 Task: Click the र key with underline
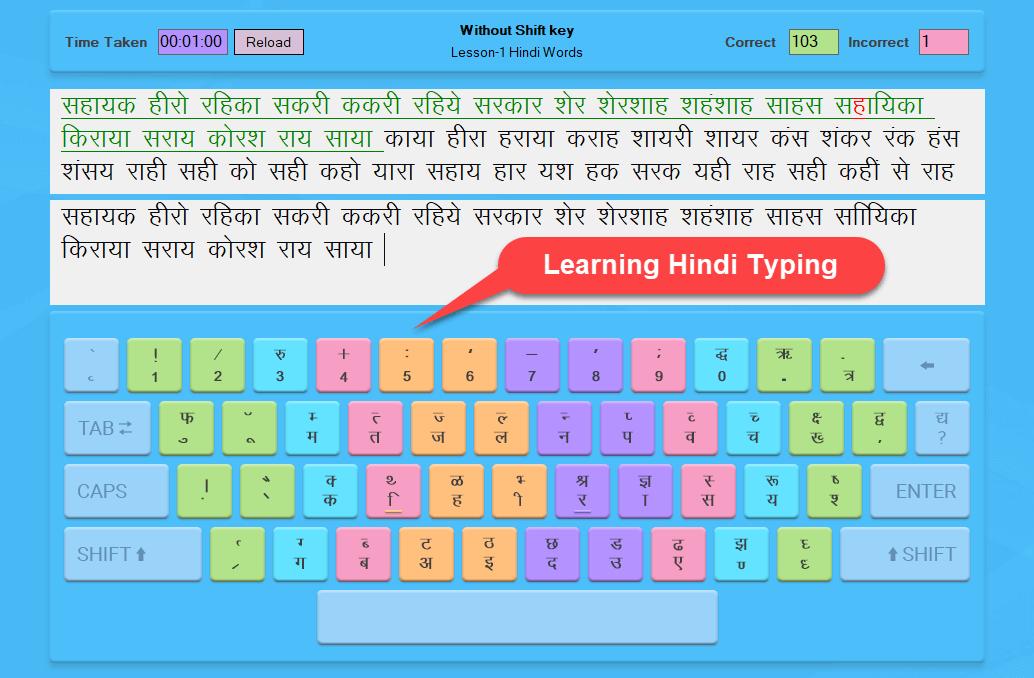click(582, 491)
